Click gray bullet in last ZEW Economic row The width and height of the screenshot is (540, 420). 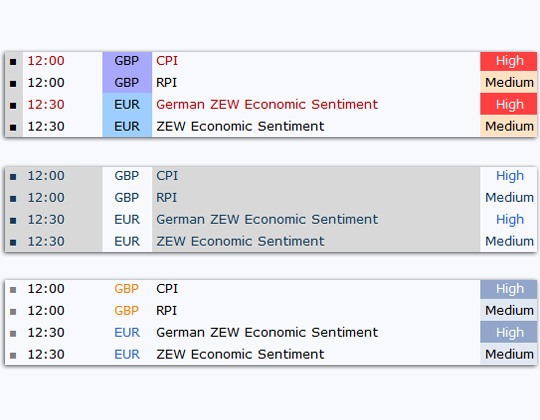(13, 355)
